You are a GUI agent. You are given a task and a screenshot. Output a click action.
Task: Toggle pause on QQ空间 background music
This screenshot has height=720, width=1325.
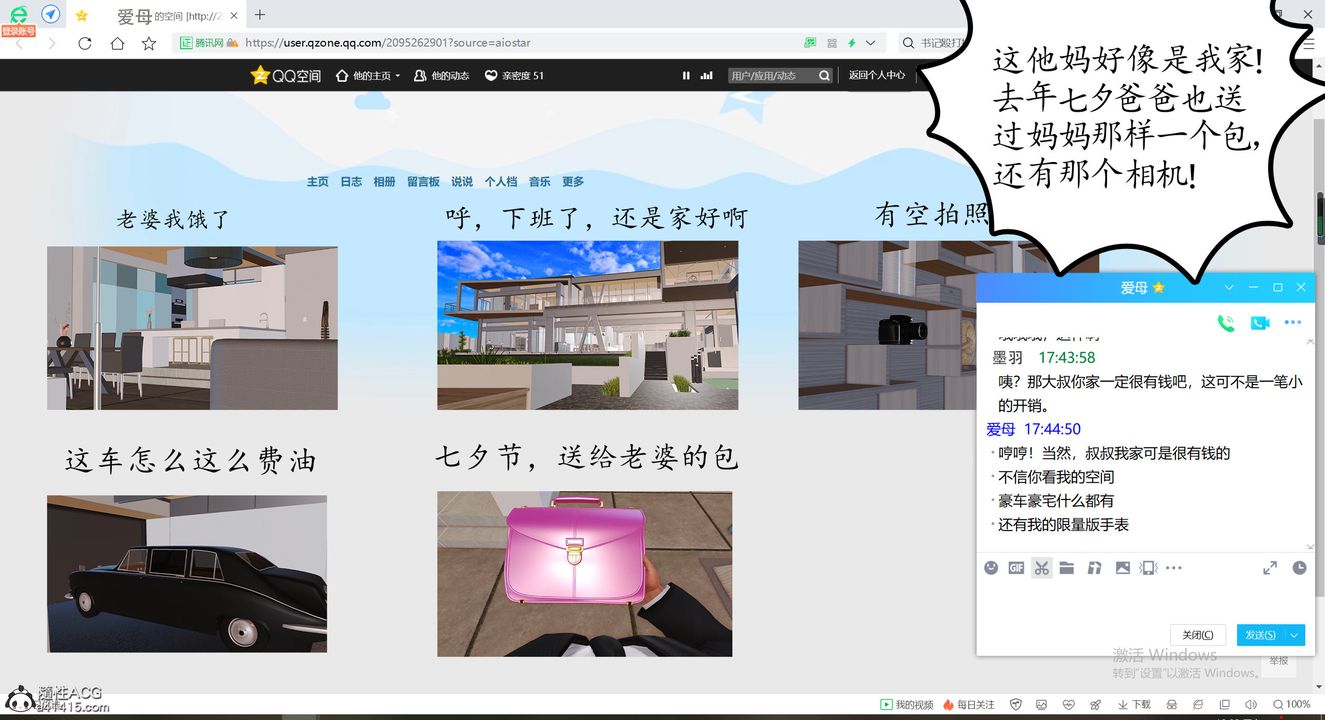point(685,75)
